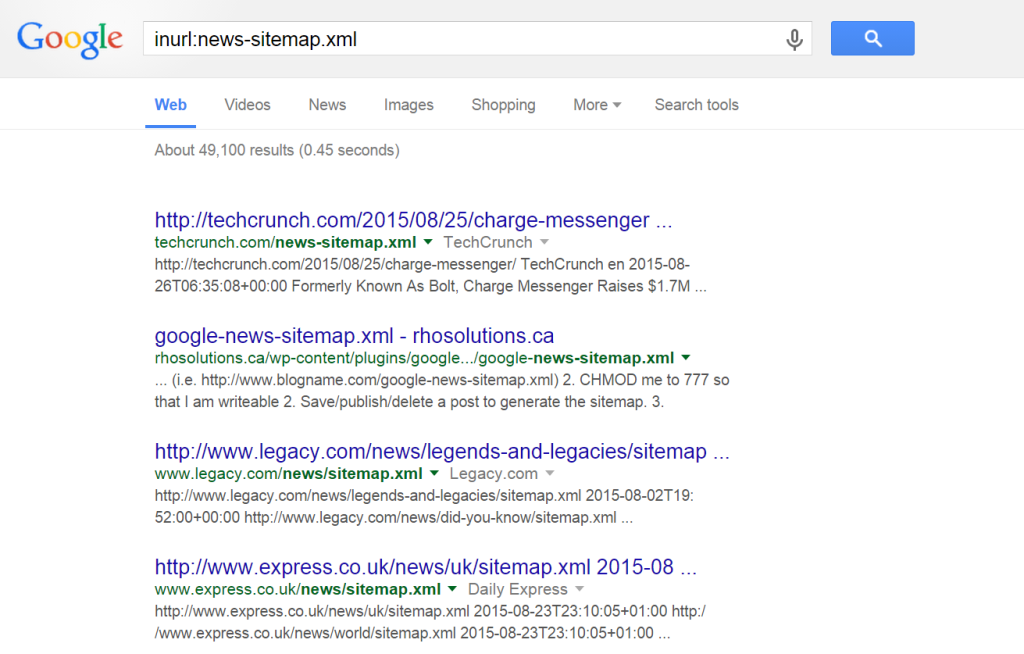The width and height of the screenshot is (1024, 654).
Task: Start voice search with microphone icon
Action: 794,40
